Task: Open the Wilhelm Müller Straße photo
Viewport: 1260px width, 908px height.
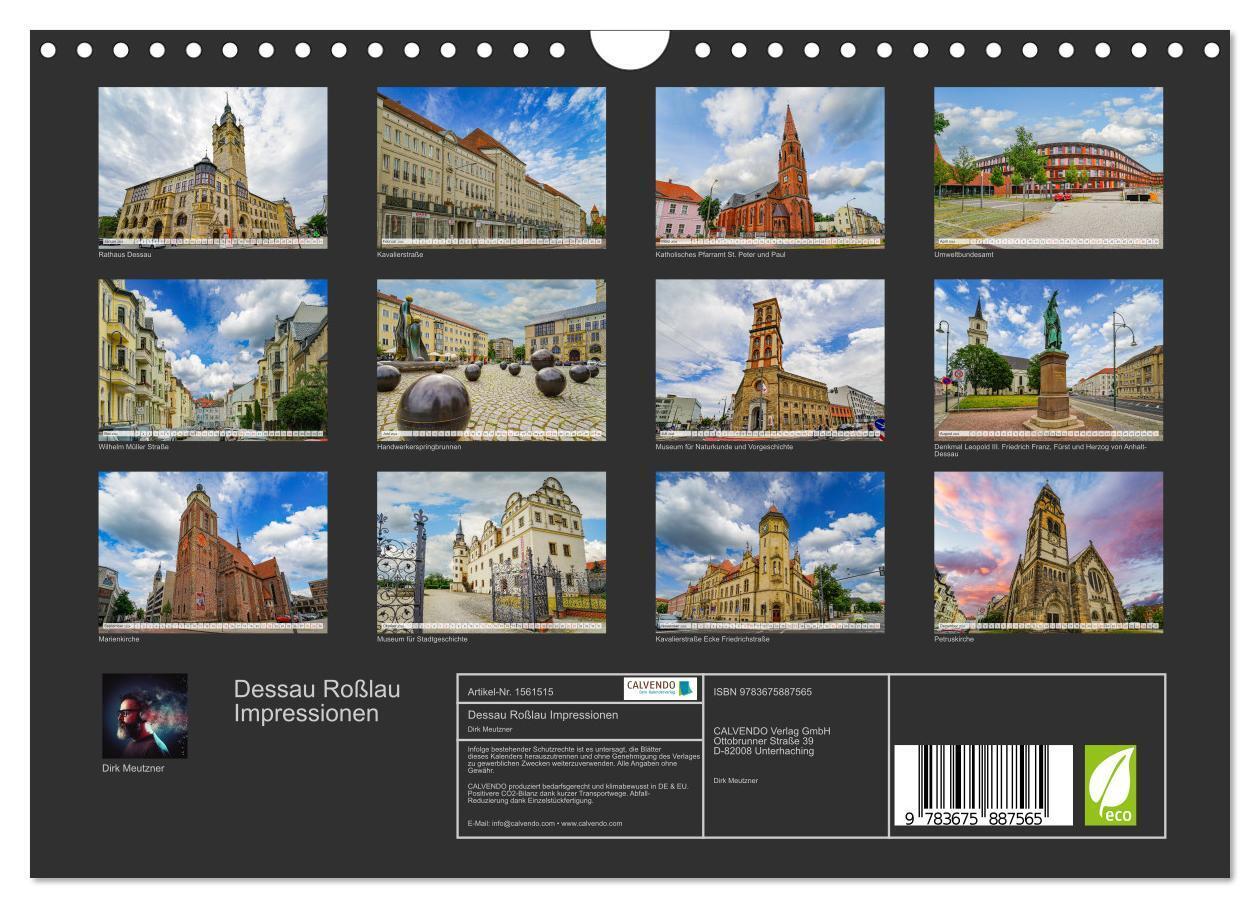Action: (x=212, y=360)
